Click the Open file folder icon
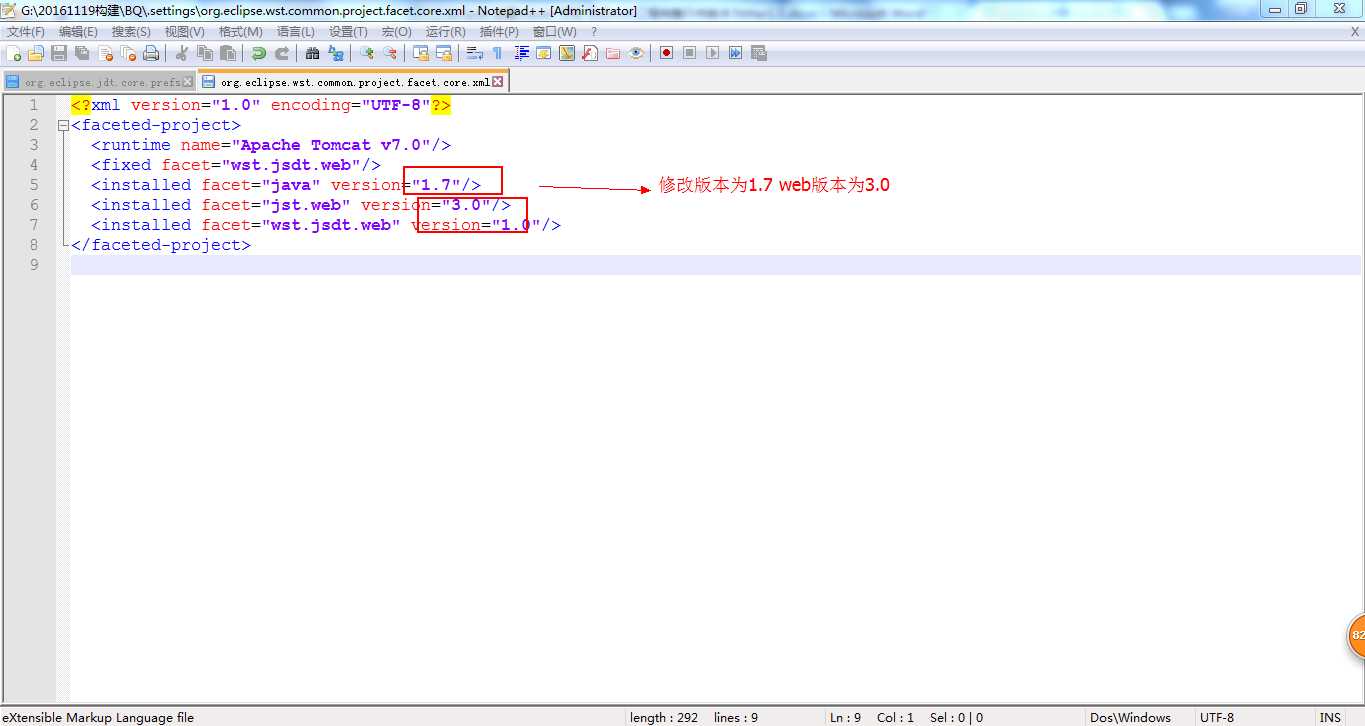This screenshot has width=1365, height=726. (x=36, y=53)
